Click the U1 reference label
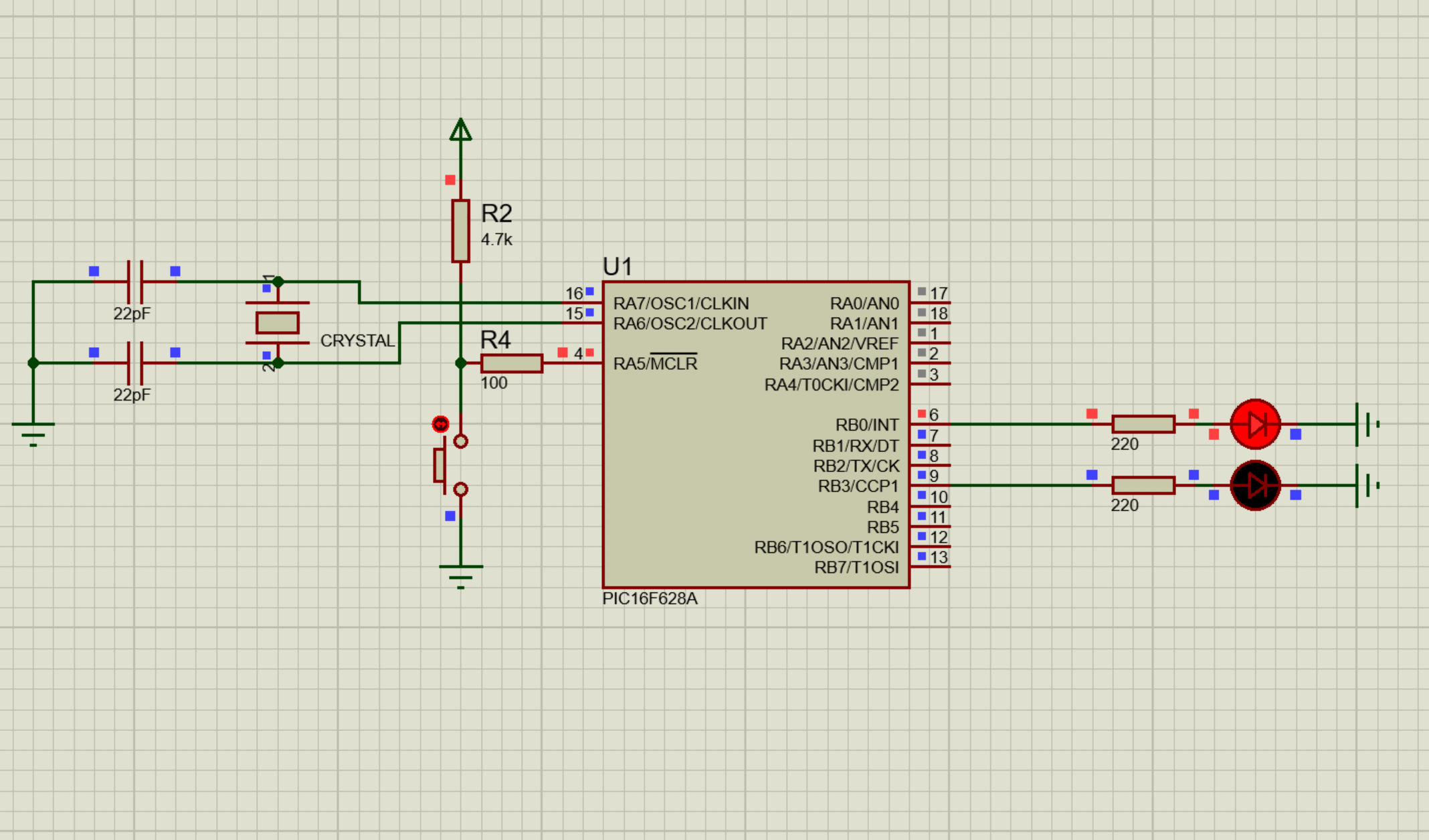Screen dimensions: 1429x840 point(617,267)
